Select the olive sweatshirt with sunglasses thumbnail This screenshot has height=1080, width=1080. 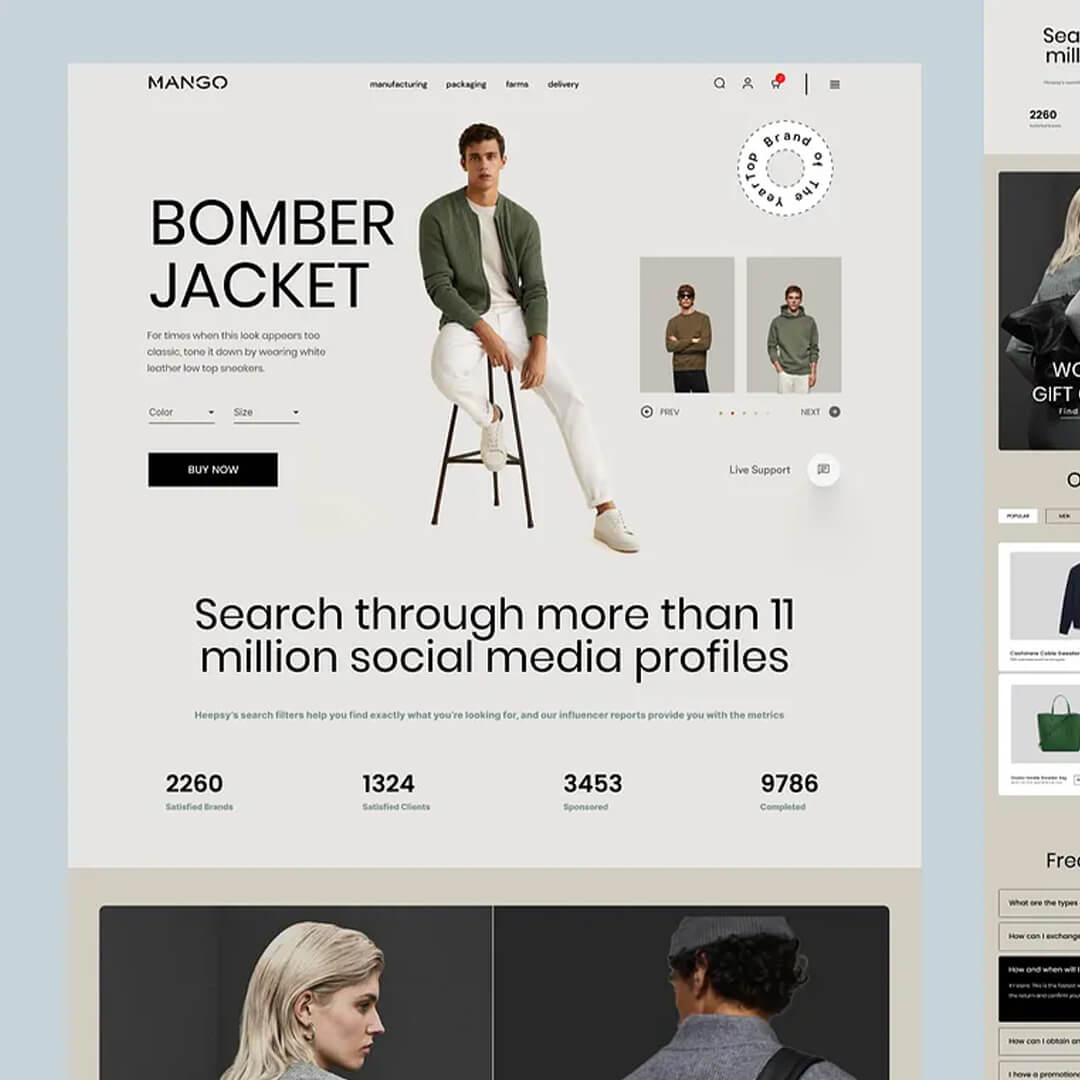[x=687, y=325]
